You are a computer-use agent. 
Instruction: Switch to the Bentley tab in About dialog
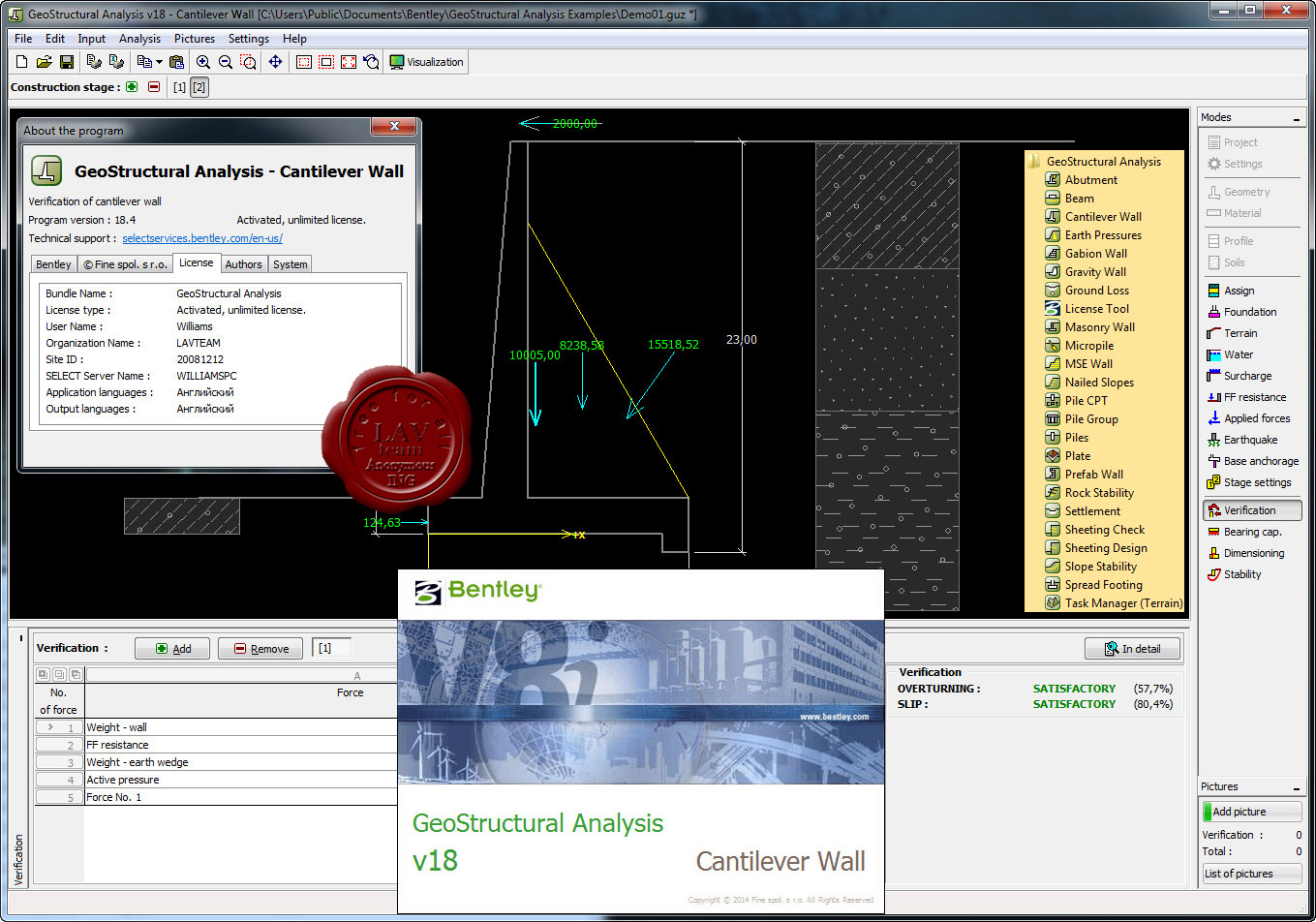(53, 264)
